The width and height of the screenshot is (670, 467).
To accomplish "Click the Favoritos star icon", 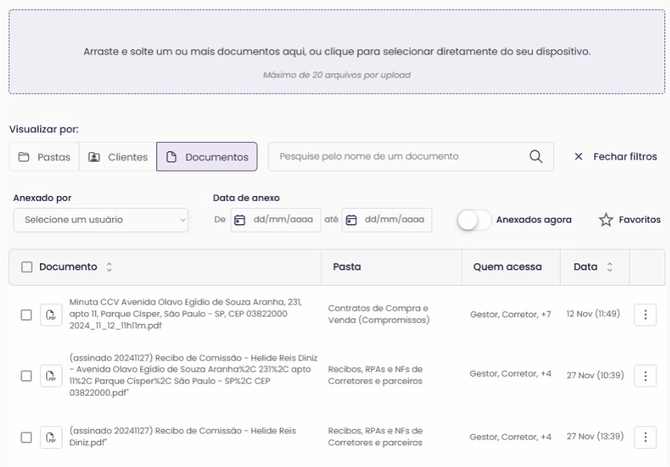I will [x=605, y=220].
